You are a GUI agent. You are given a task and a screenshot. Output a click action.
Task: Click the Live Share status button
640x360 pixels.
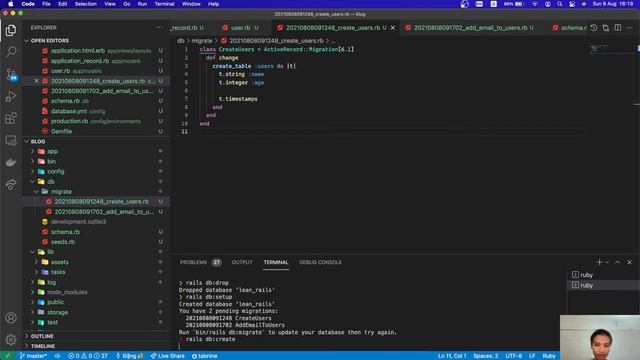click(167, 356)
